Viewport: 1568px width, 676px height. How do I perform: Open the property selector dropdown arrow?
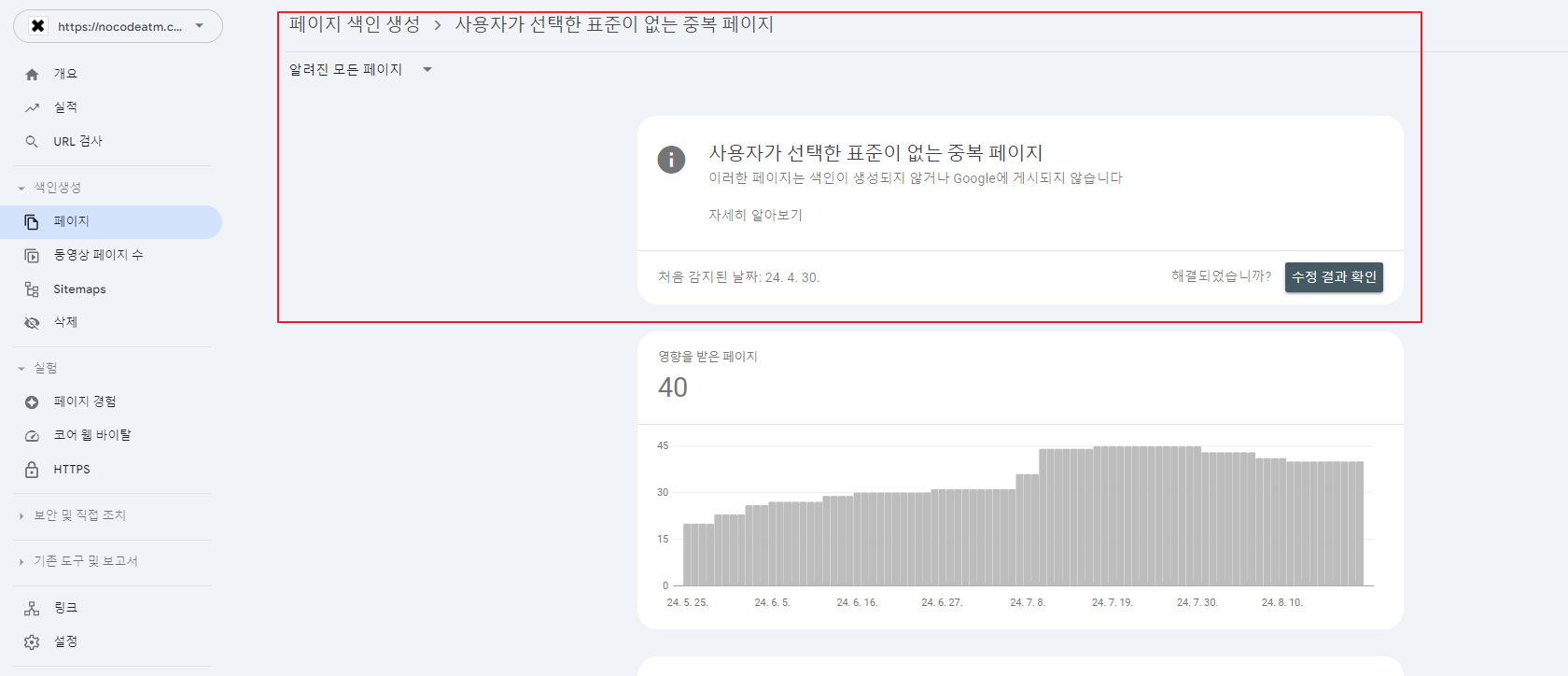pyautogui.click(x=199, y=26)
